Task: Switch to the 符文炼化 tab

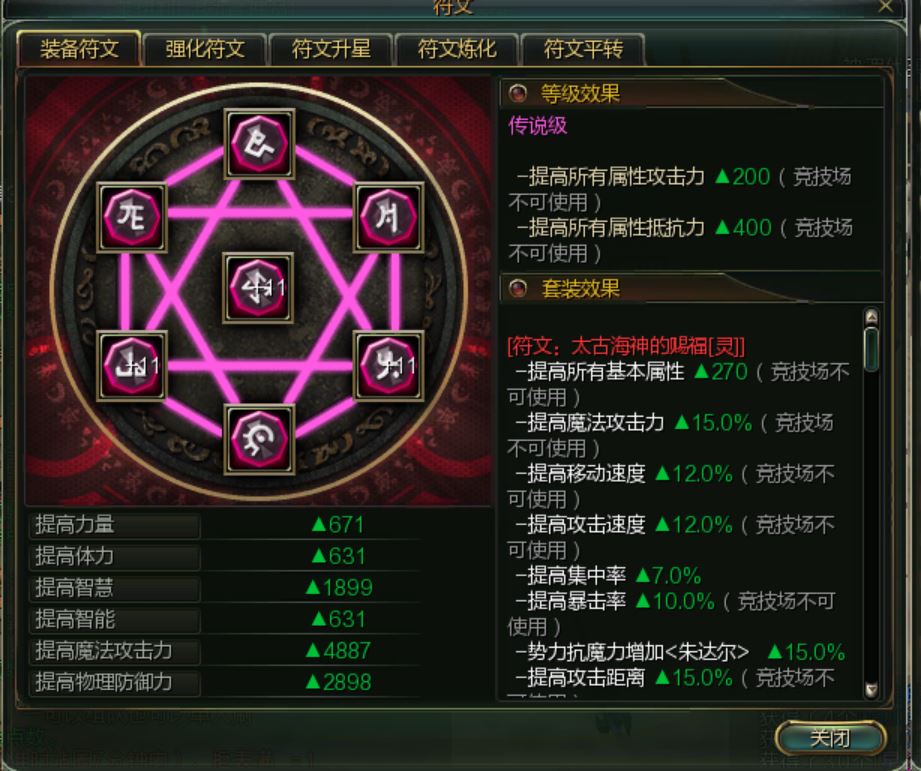Action: (x=457, y=49)
